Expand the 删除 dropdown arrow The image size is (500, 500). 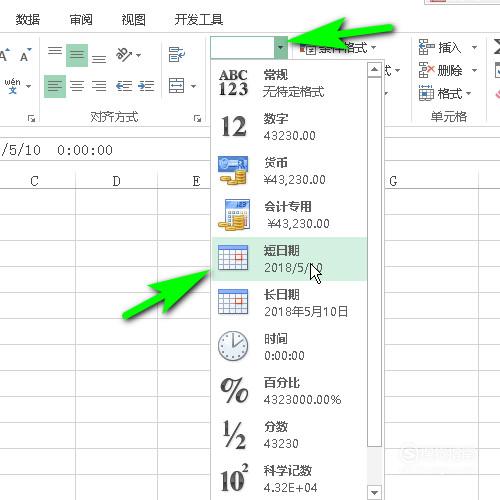[474, 70]
